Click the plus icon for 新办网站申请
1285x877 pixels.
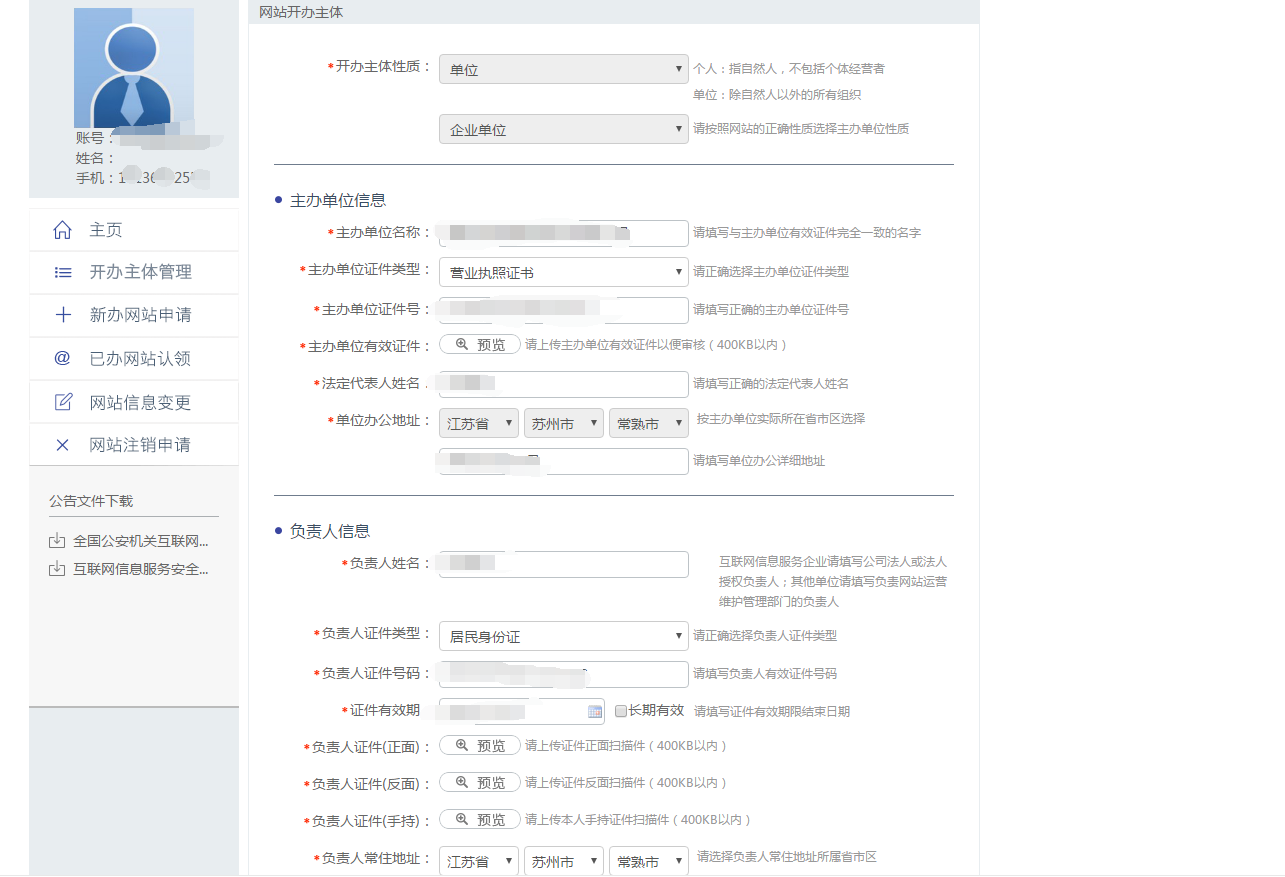62,315
